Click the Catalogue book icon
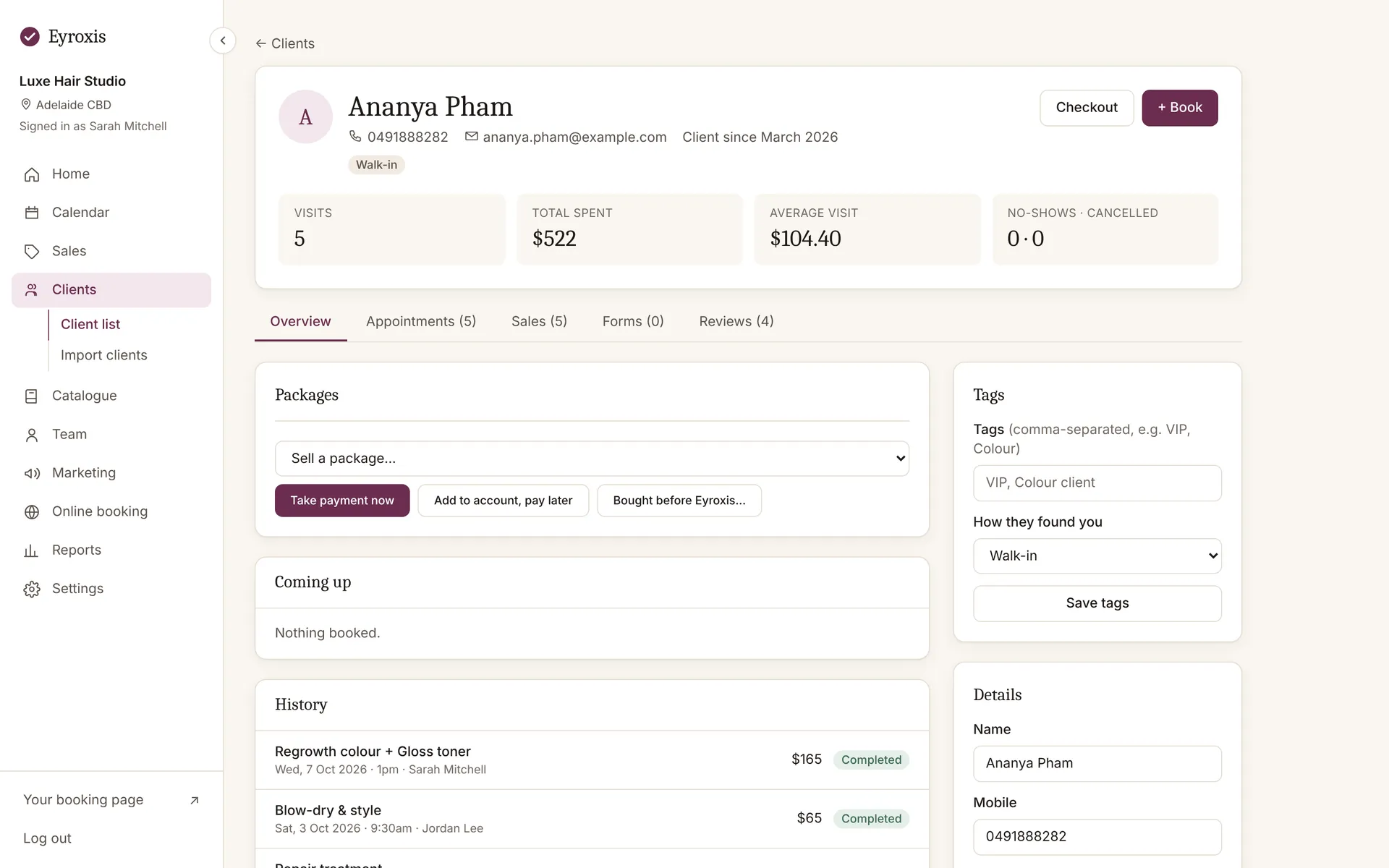Viewport: 1389px width, 868px height. (x=32, y=396)
